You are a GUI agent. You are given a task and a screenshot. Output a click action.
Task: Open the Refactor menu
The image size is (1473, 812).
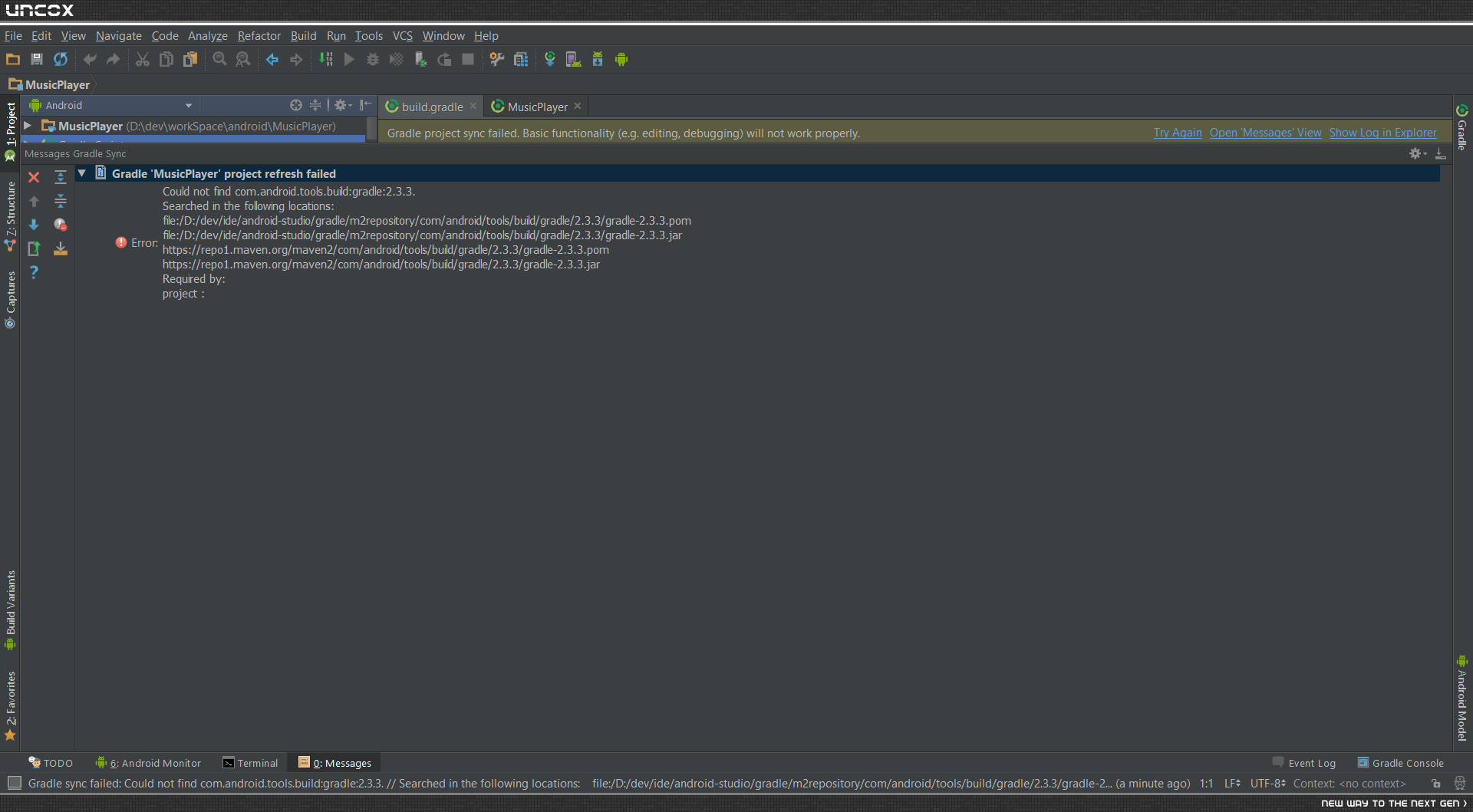coord(259,36)
